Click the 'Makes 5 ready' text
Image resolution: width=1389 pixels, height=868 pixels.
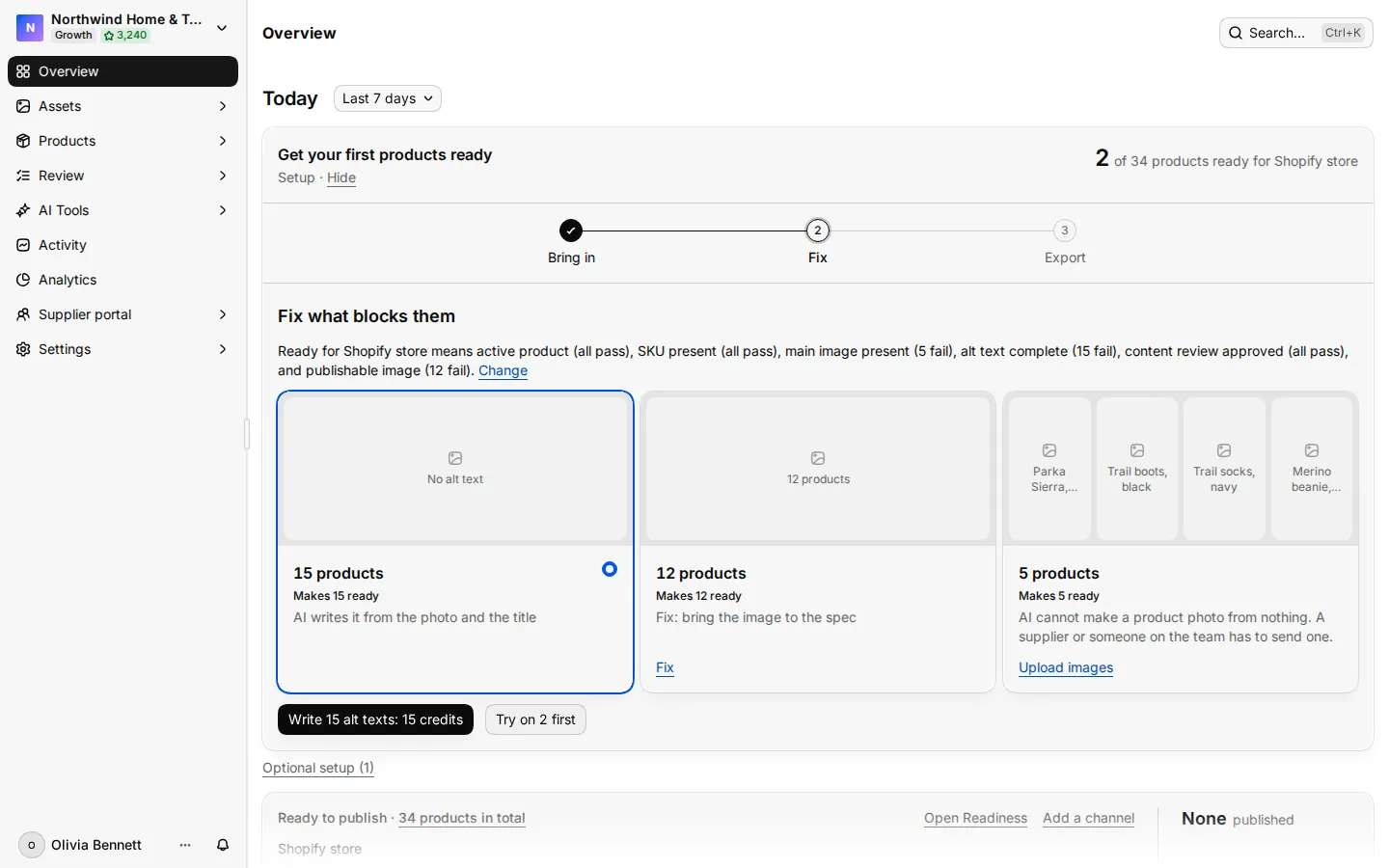[1058, 596]
